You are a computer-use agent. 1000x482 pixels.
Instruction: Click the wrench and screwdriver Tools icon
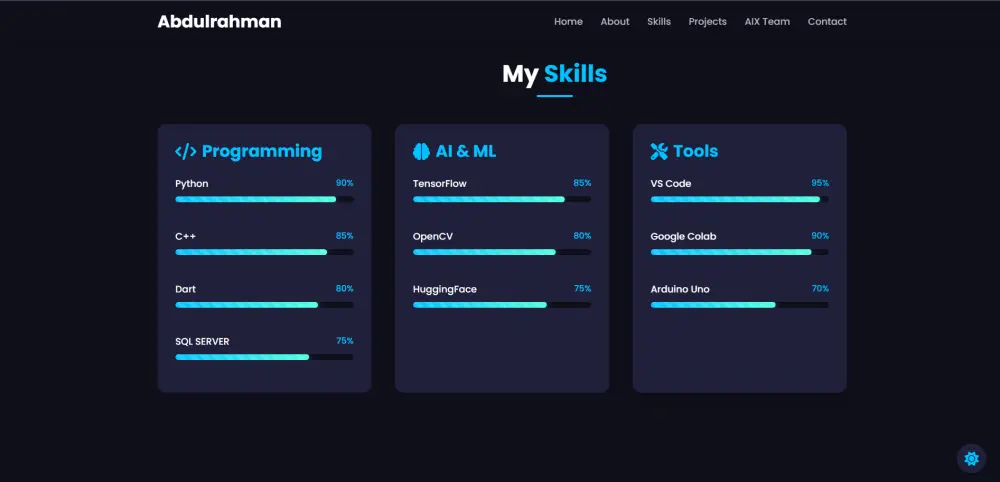tap(659, 151)
